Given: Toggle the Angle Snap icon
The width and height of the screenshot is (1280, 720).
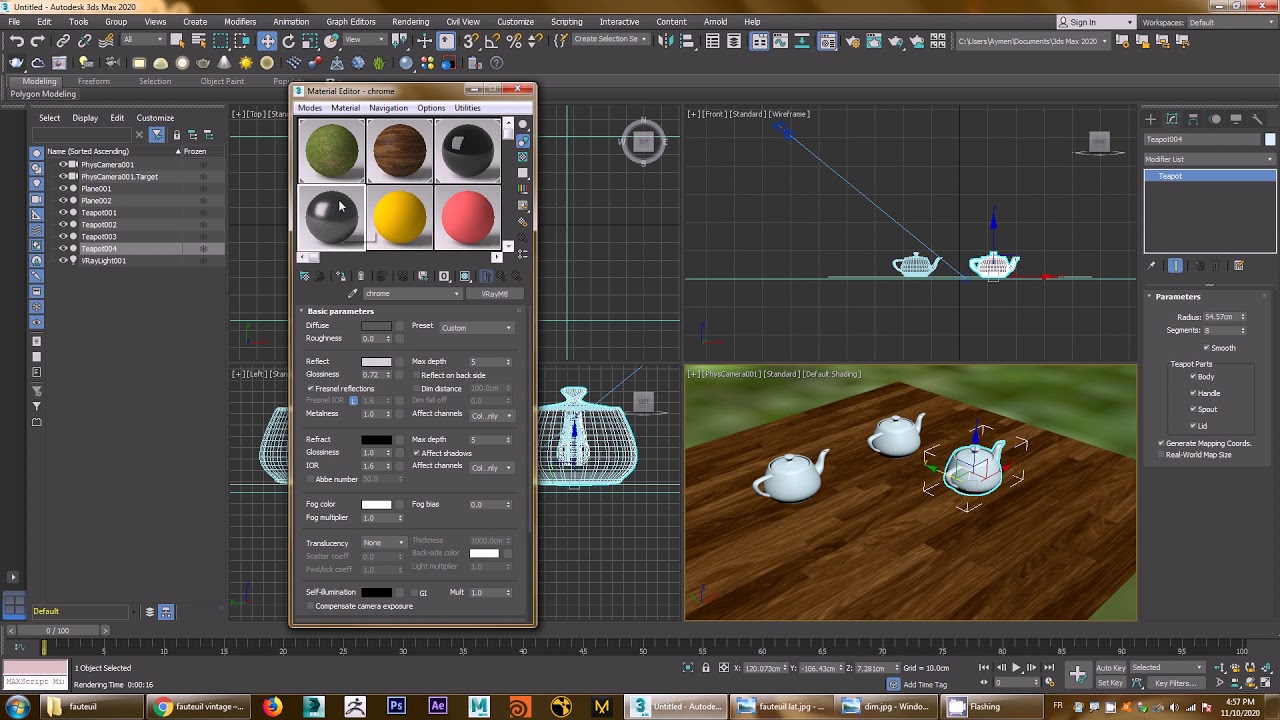Looking at the screenshot, I should (492, 41).
